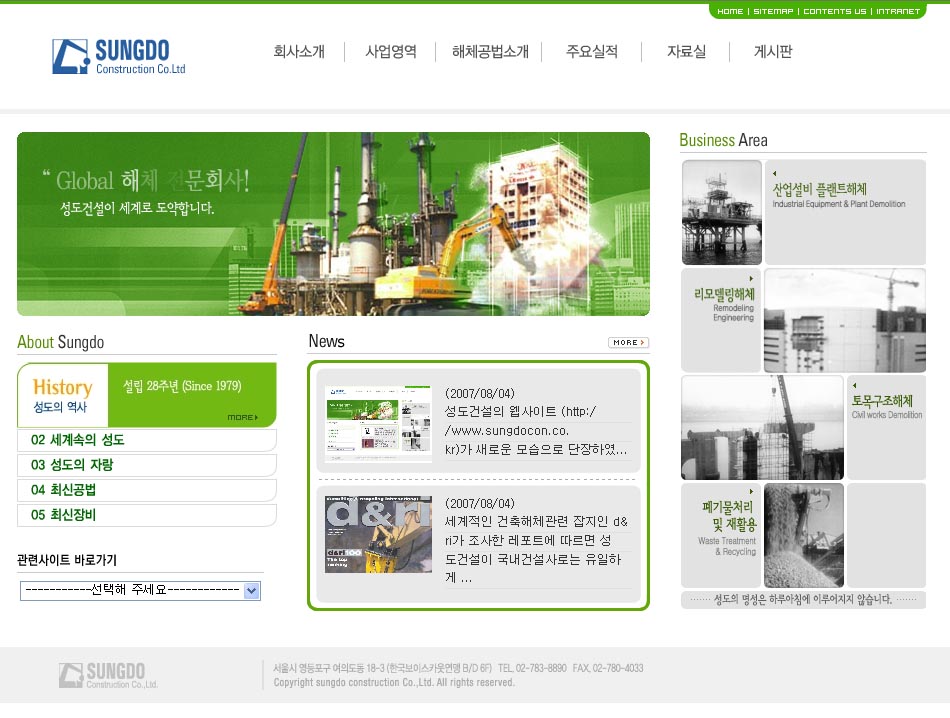Open the SITEMAP link at top
The width and height of the screenshot is (950, 718).
pos(773,11)
